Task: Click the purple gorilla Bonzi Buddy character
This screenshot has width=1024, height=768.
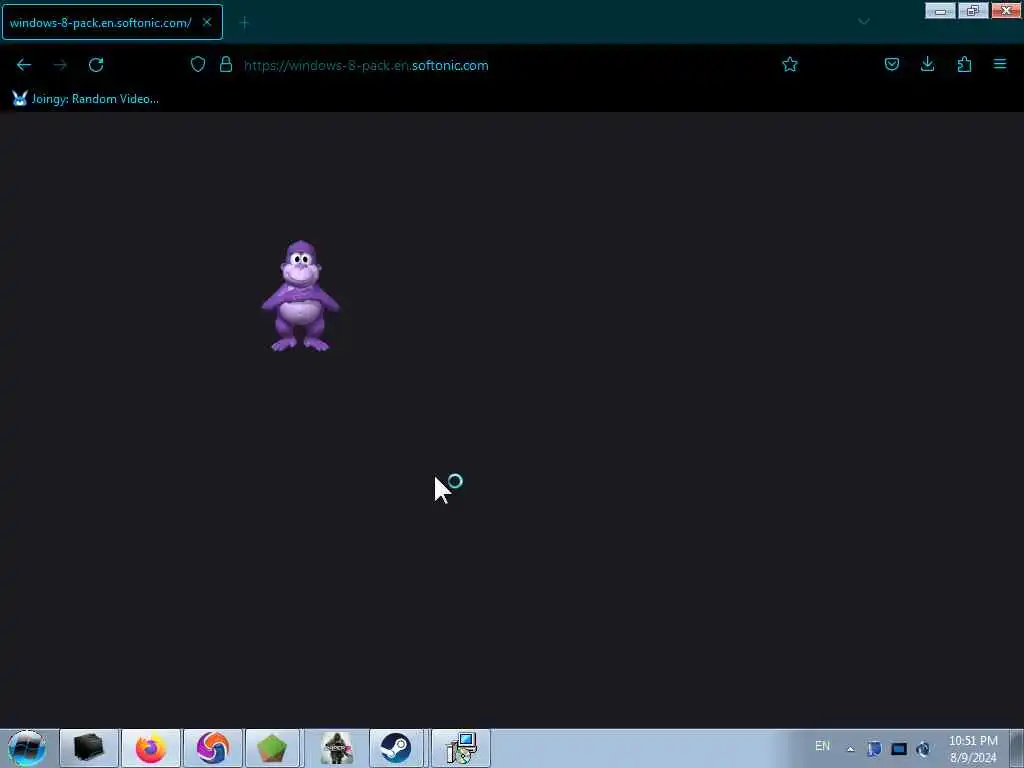Action: coord(300,296)
